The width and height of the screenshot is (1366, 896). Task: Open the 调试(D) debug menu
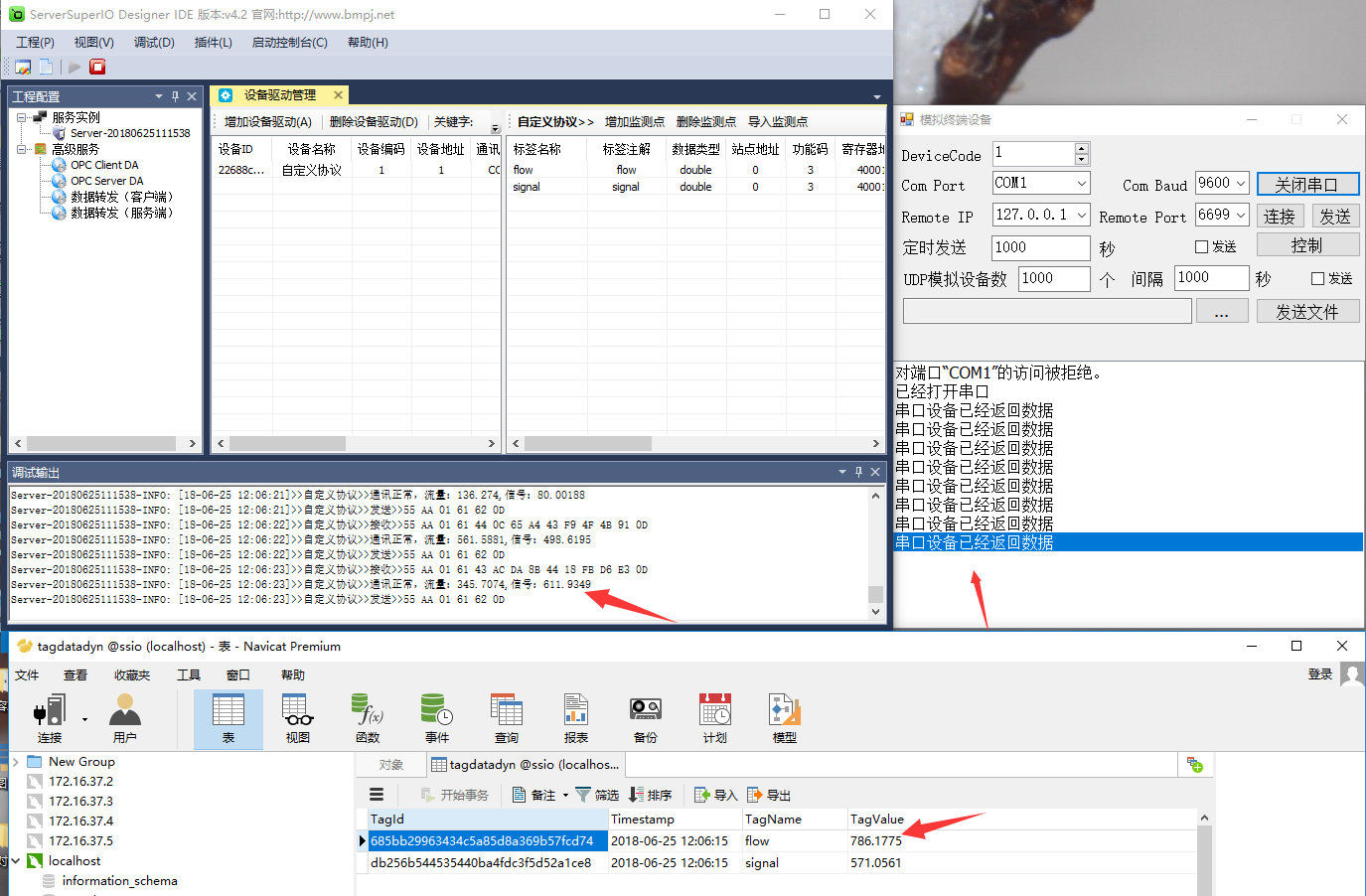click(x=154, y=43)
